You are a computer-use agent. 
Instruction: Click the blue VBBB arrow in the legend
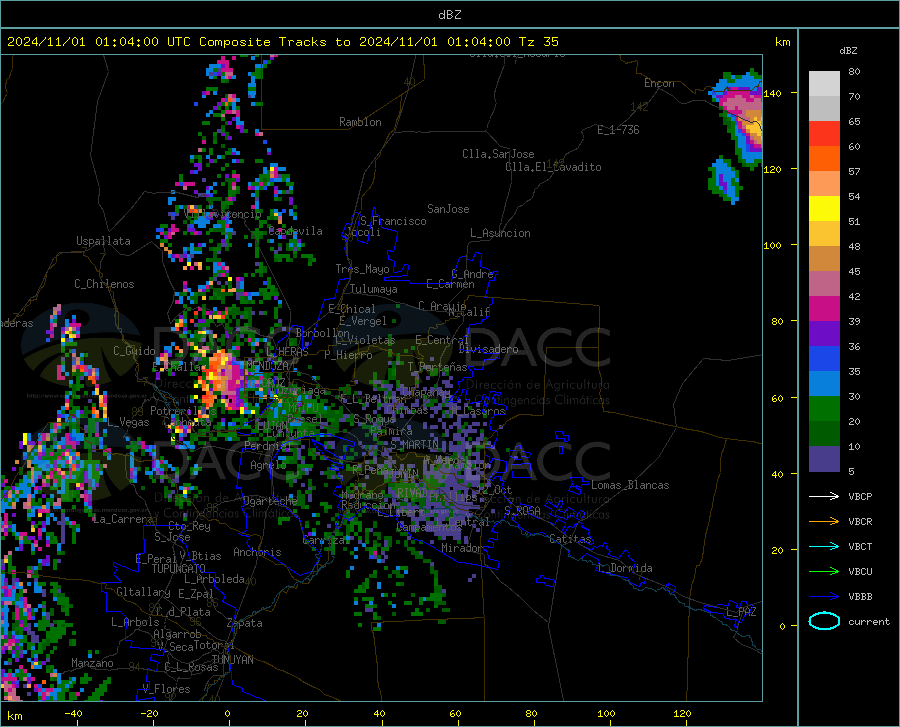824,596
